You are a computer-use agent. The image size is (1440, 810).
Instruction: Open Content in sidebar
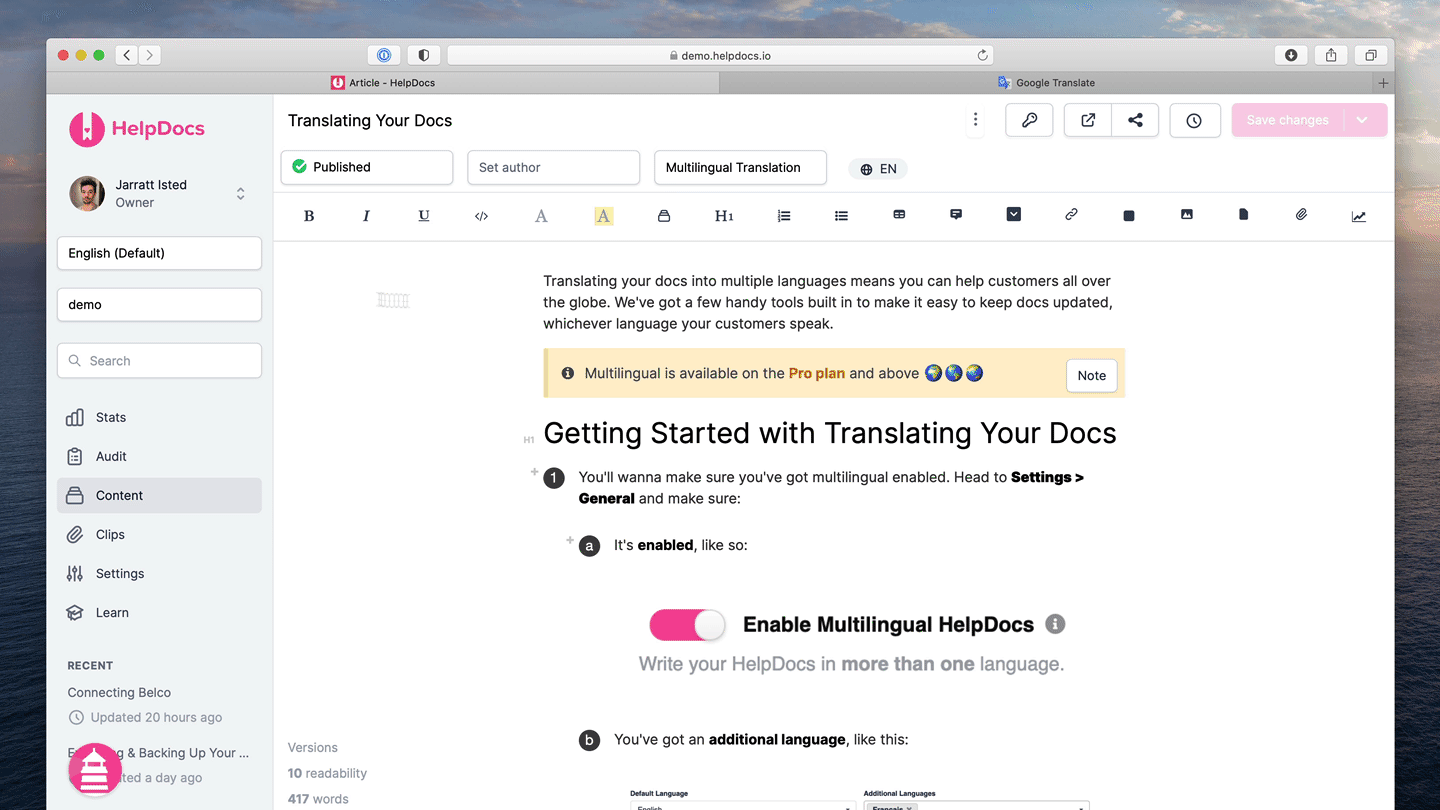pyautogui.click(x=159, y=495)
